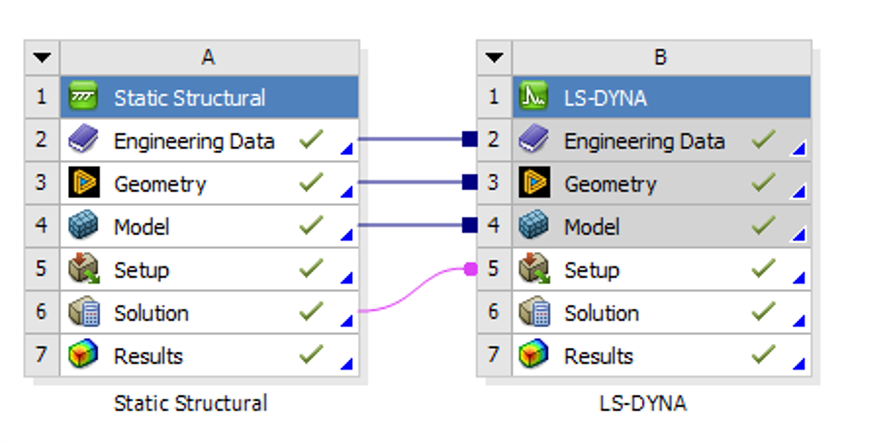The height and width of the screenshot is (443, 887).
Task: Click Solution calculator icon in system B
Action: pyautogui.click(x=533, y=312)
